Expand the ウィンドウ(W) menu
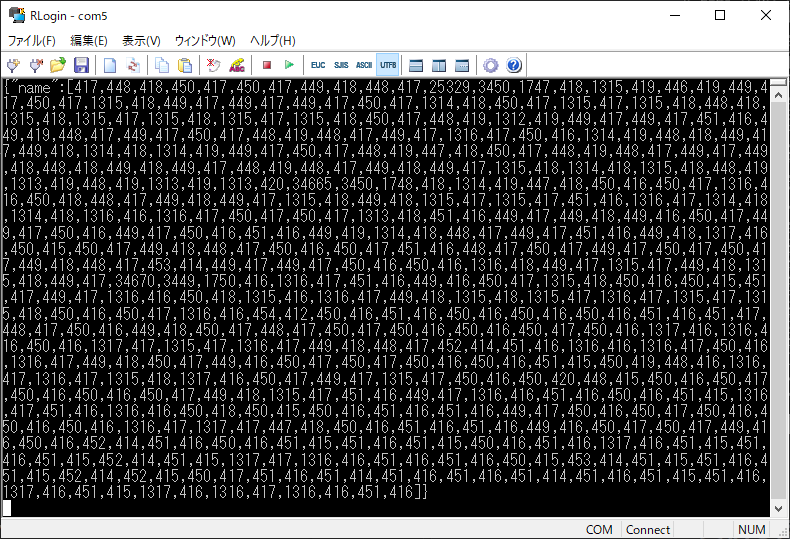Image resolution: width=790 pixels, height=539 pixels. click(205, 41)
